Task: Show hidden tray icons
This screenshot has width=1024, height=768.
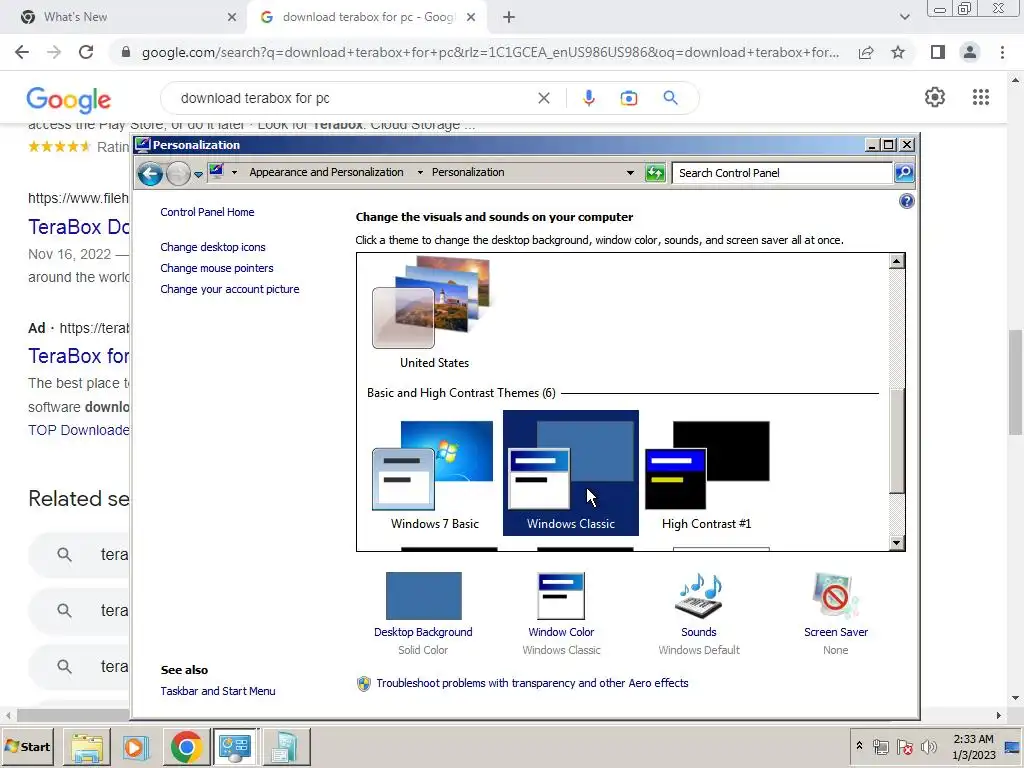Action: [x=859, y=746]
